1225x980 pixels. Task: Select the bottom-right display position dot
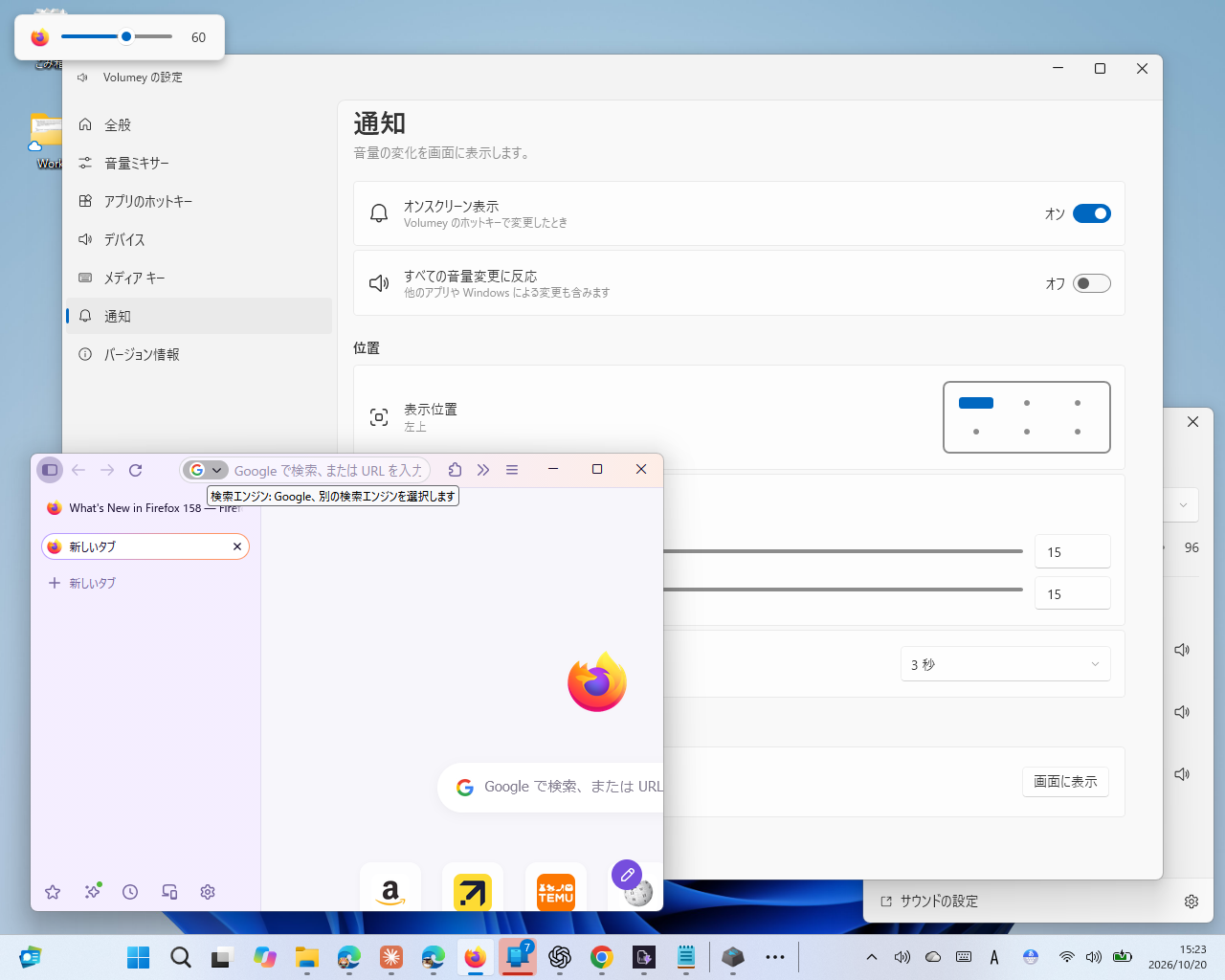[x=1078, y=432]
